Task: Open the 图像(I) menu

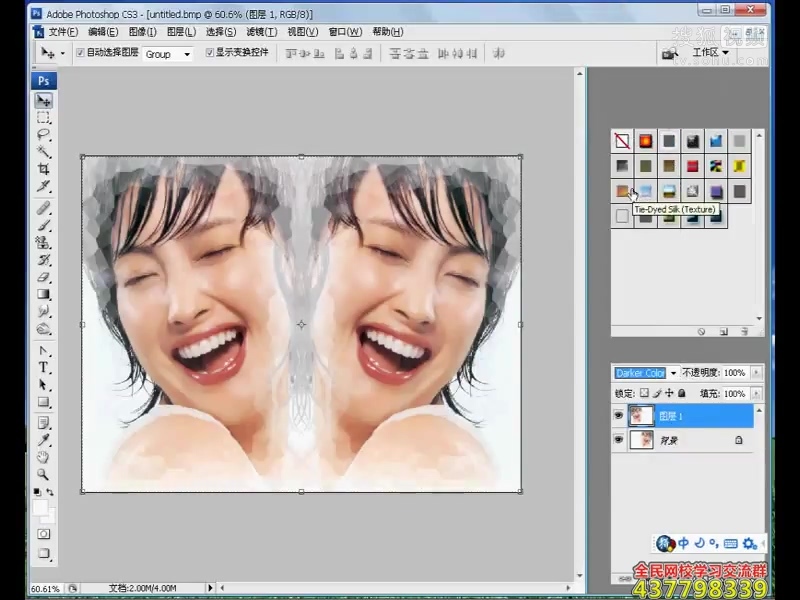Action: pos(142,32)
